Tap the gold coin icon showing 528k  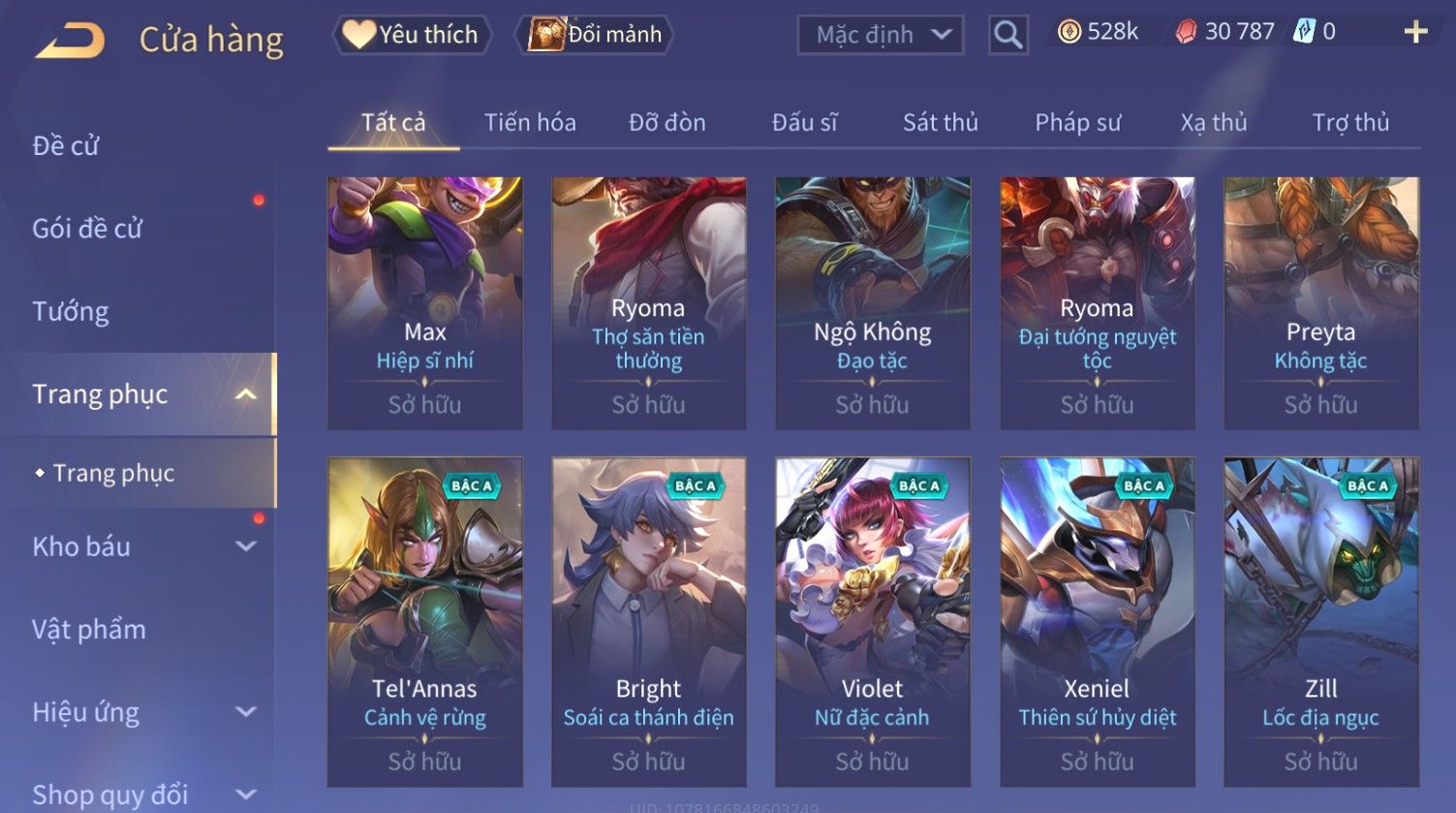pos(1069,32)
